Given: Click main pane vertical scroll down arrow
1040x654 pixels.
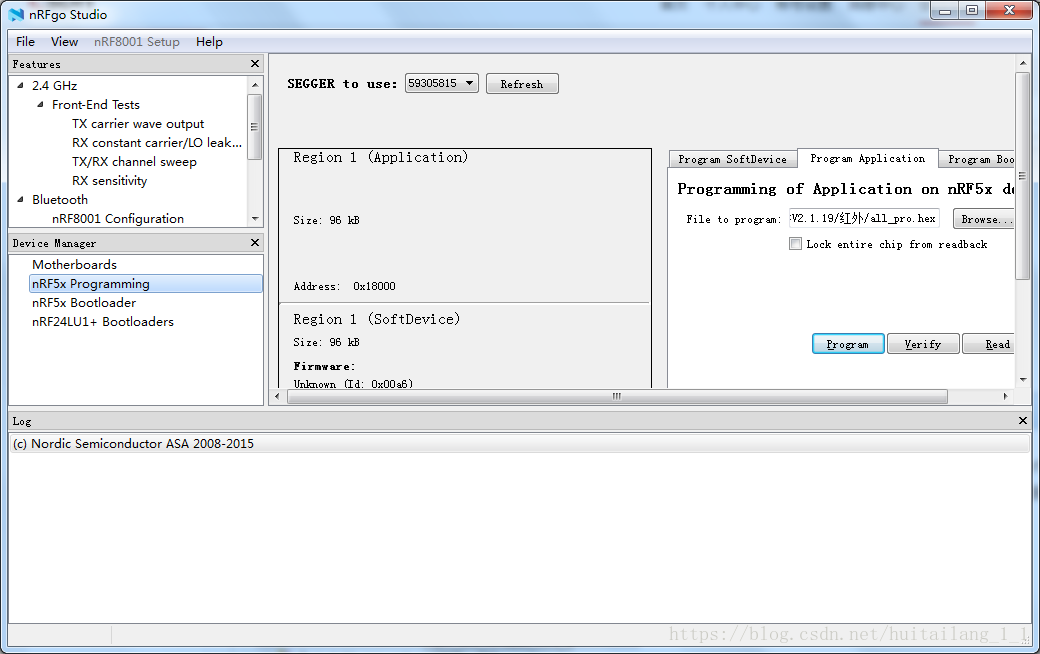Looking at the screenshot, I should [1023, 380].
